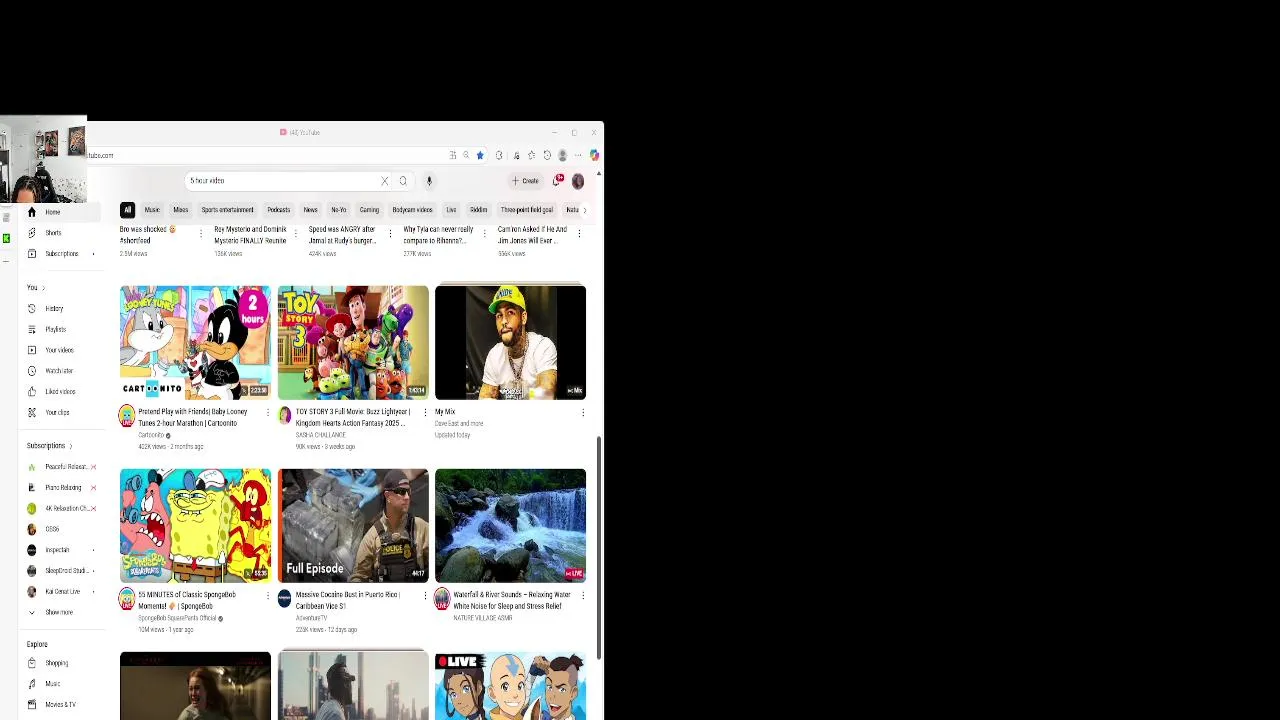Play Baby Looney Tunes marathon thumbnail

pos(195,342)
